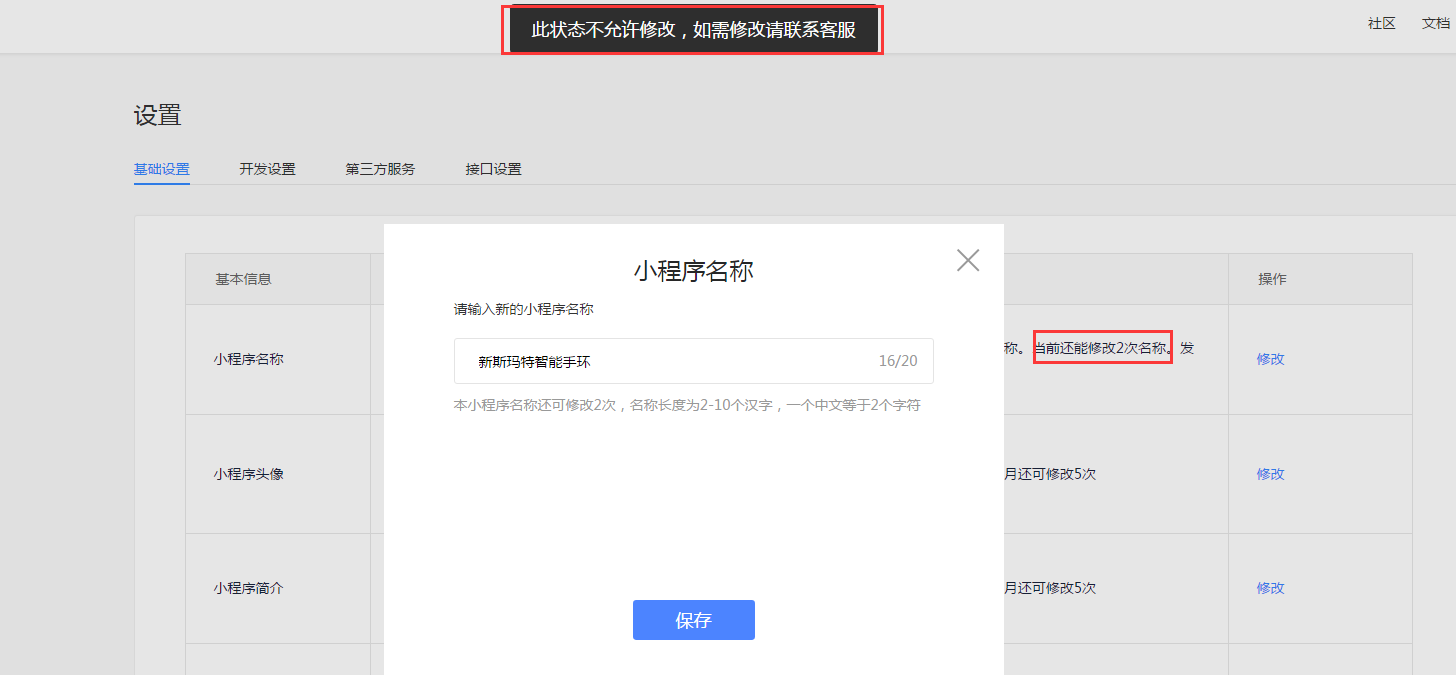Click the 操作 column header

(1269, 279)
